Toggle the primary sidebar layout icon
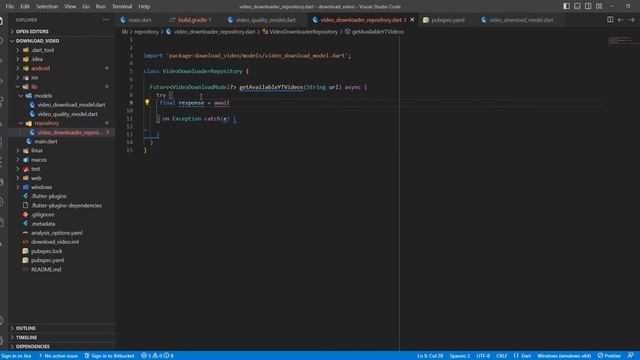Screen dimensions: 640x360 click(567, 6)
